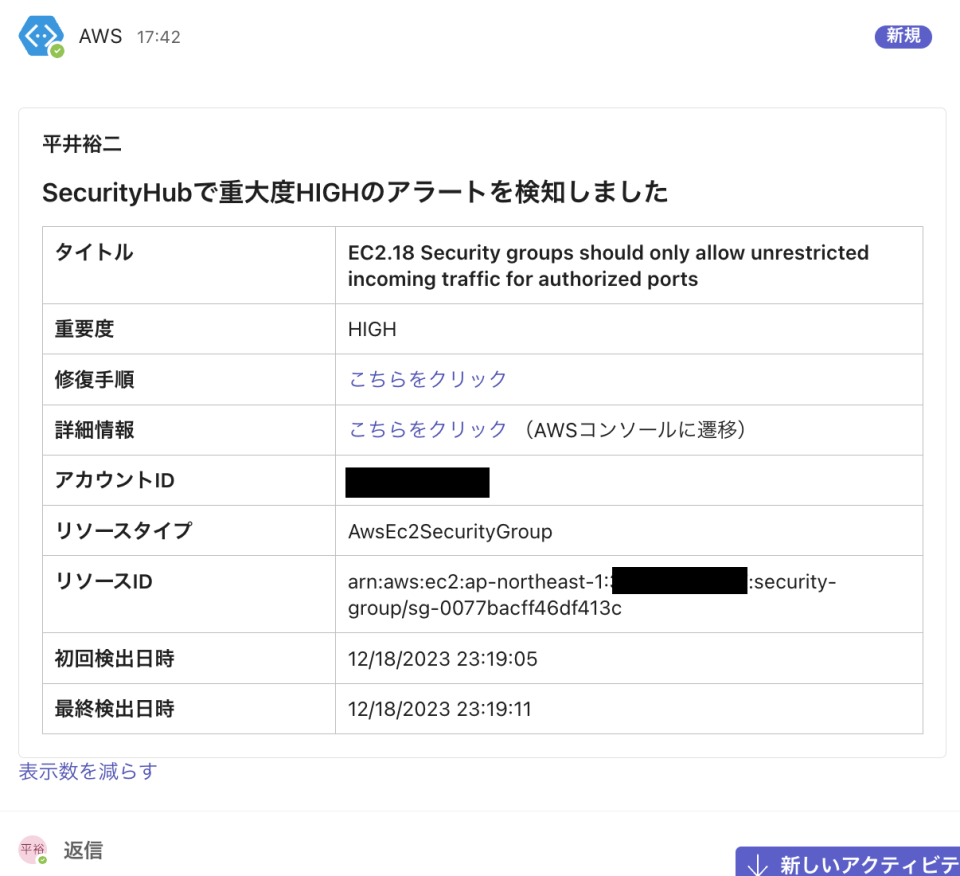The height and width of the screenshot is (876, 960).
Task: Click the redacted アカウントID black bar
Action: (x=417, y=481)
